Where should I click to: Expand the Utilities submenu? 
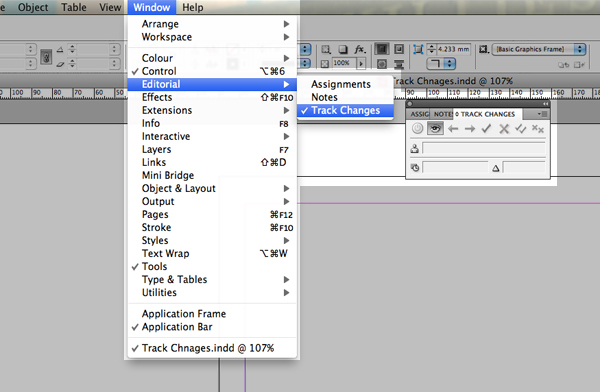pos(212,292)
